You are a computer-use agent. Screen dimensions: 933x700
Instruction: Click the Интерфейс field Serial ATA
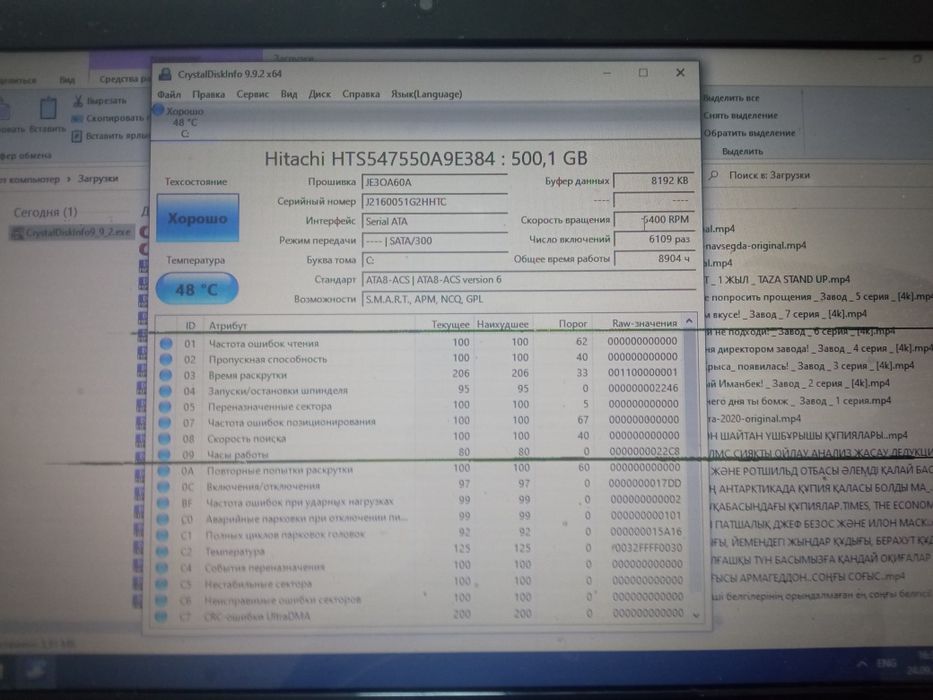tap(434, 221)
